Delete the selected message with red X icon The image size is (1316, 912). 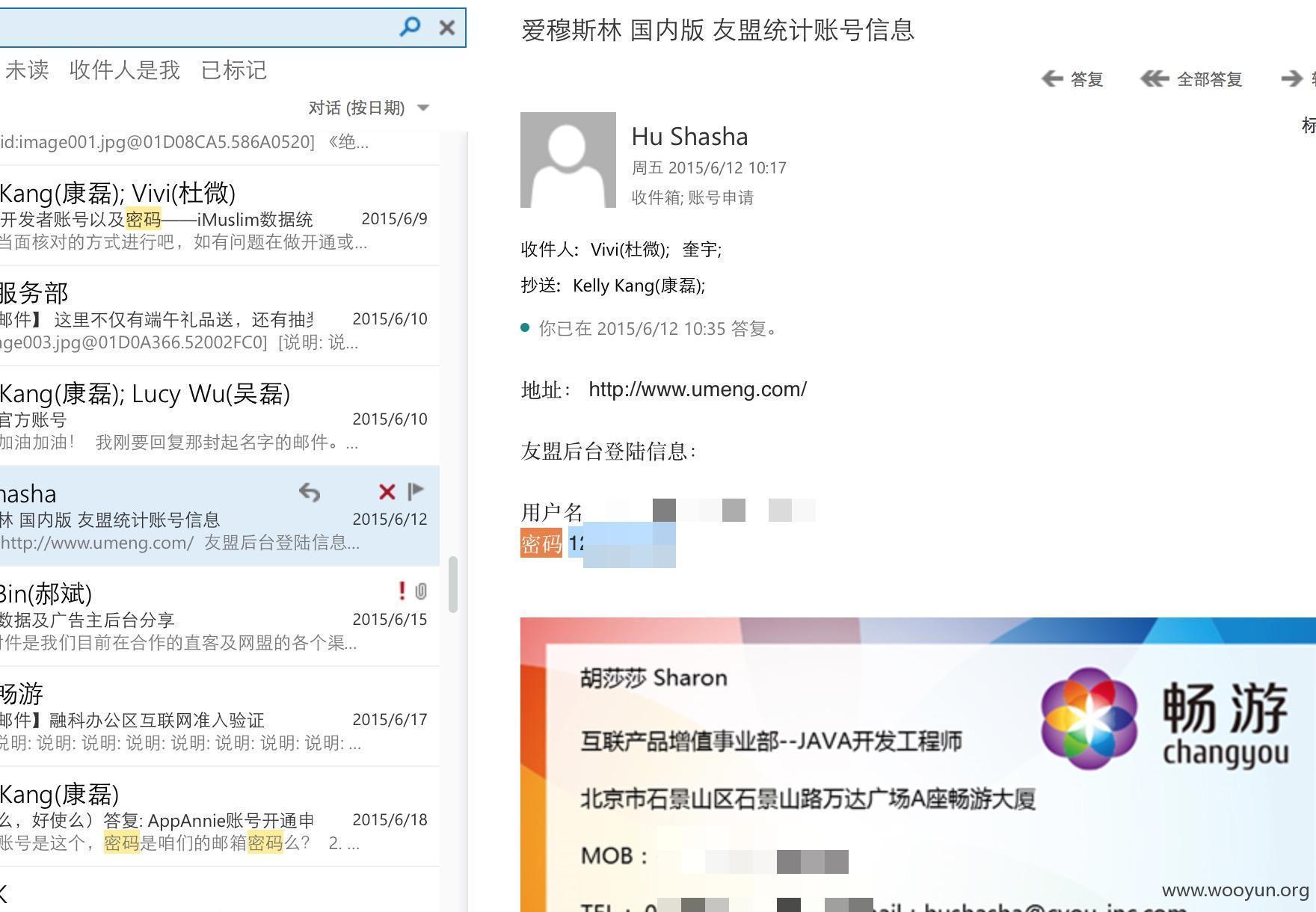coord(387,492)
